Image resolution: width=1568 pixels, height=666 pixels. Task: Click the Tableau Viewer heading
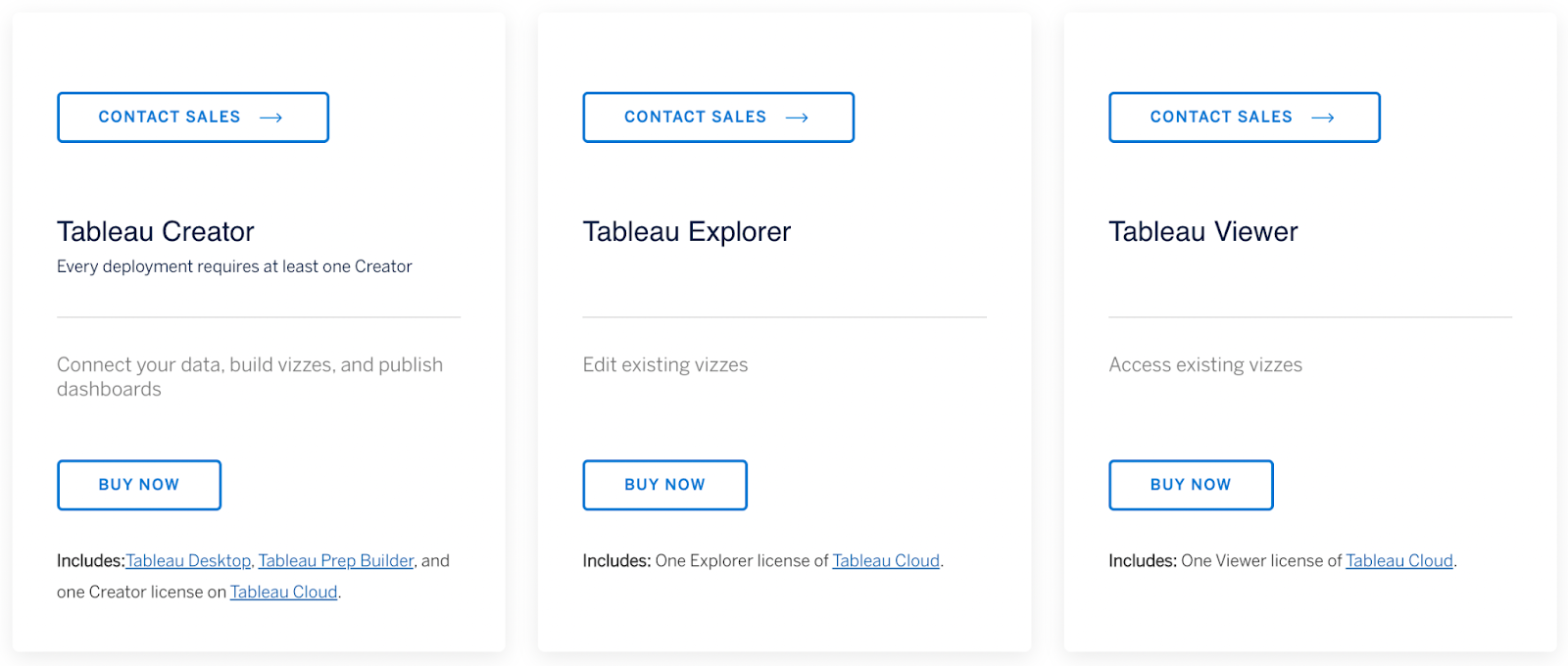(x=1202, y=232)
